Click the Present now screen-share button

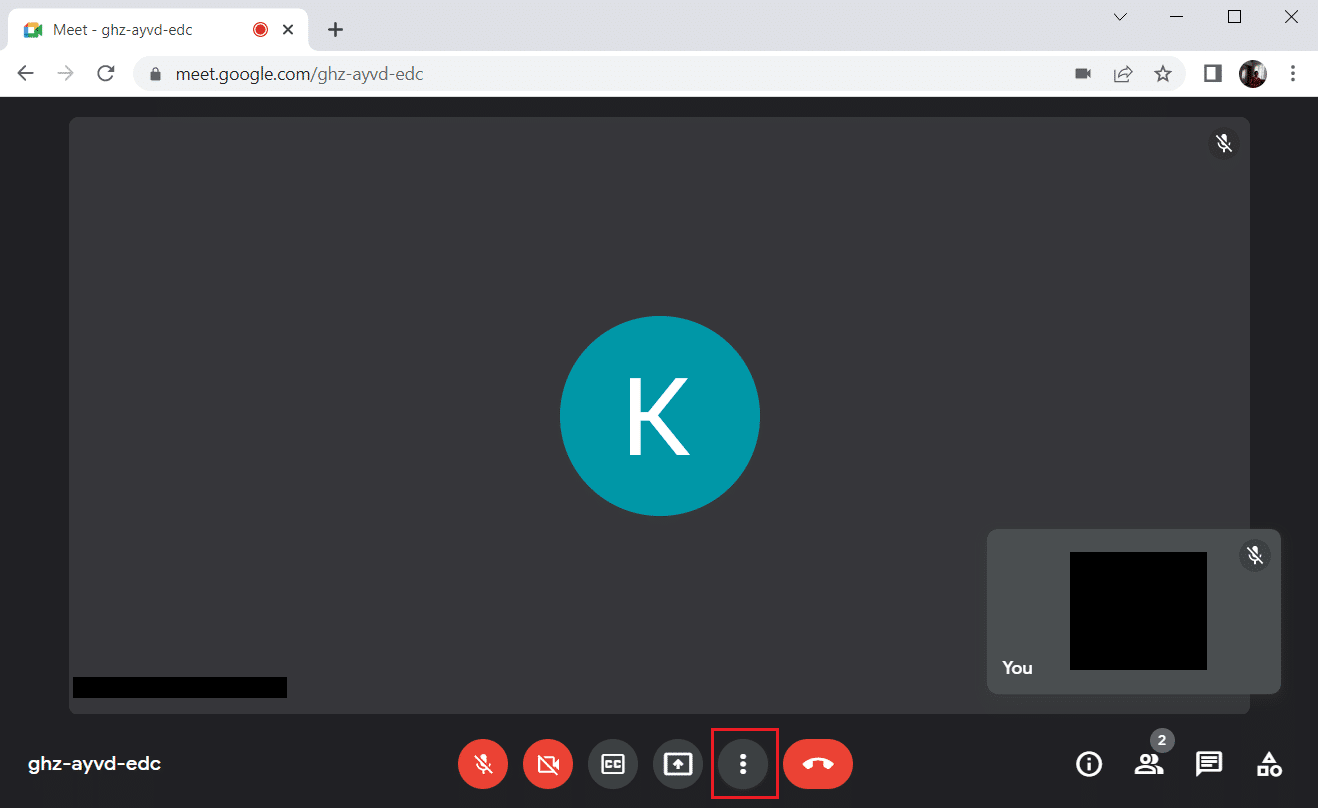pyautogui.click(x=678, y=765)
